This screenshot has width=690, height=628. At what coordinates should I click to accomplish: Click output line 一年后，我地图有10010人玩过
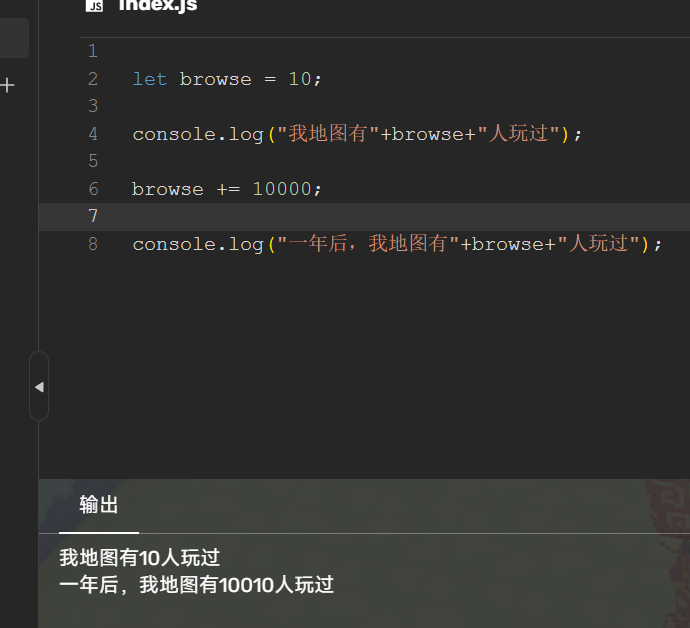point(196,585)
